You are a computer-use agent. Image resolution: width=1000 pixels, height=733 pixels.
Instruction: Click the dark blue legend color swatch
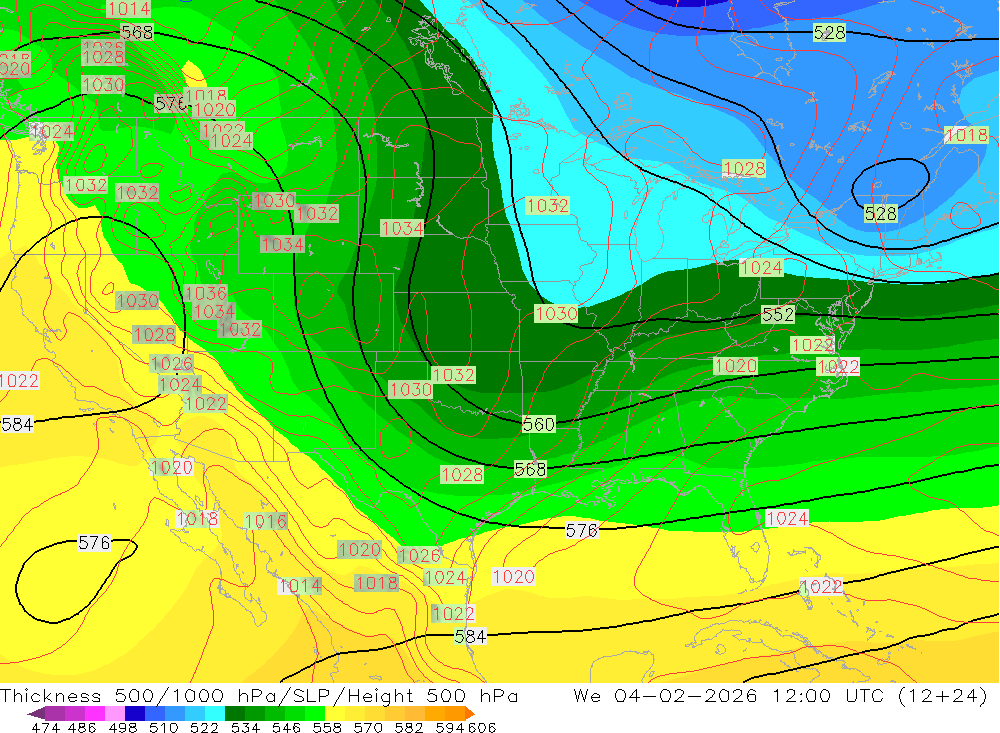click(135, 713)
